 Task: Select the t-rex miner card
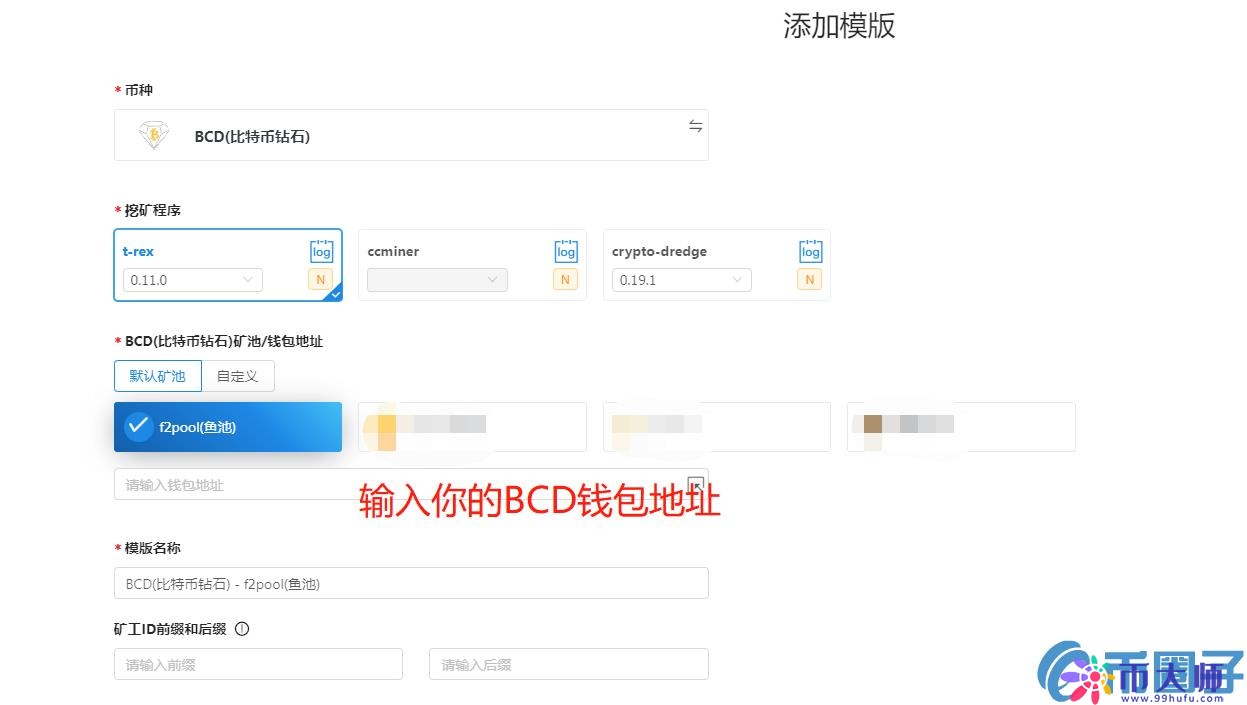228,265
